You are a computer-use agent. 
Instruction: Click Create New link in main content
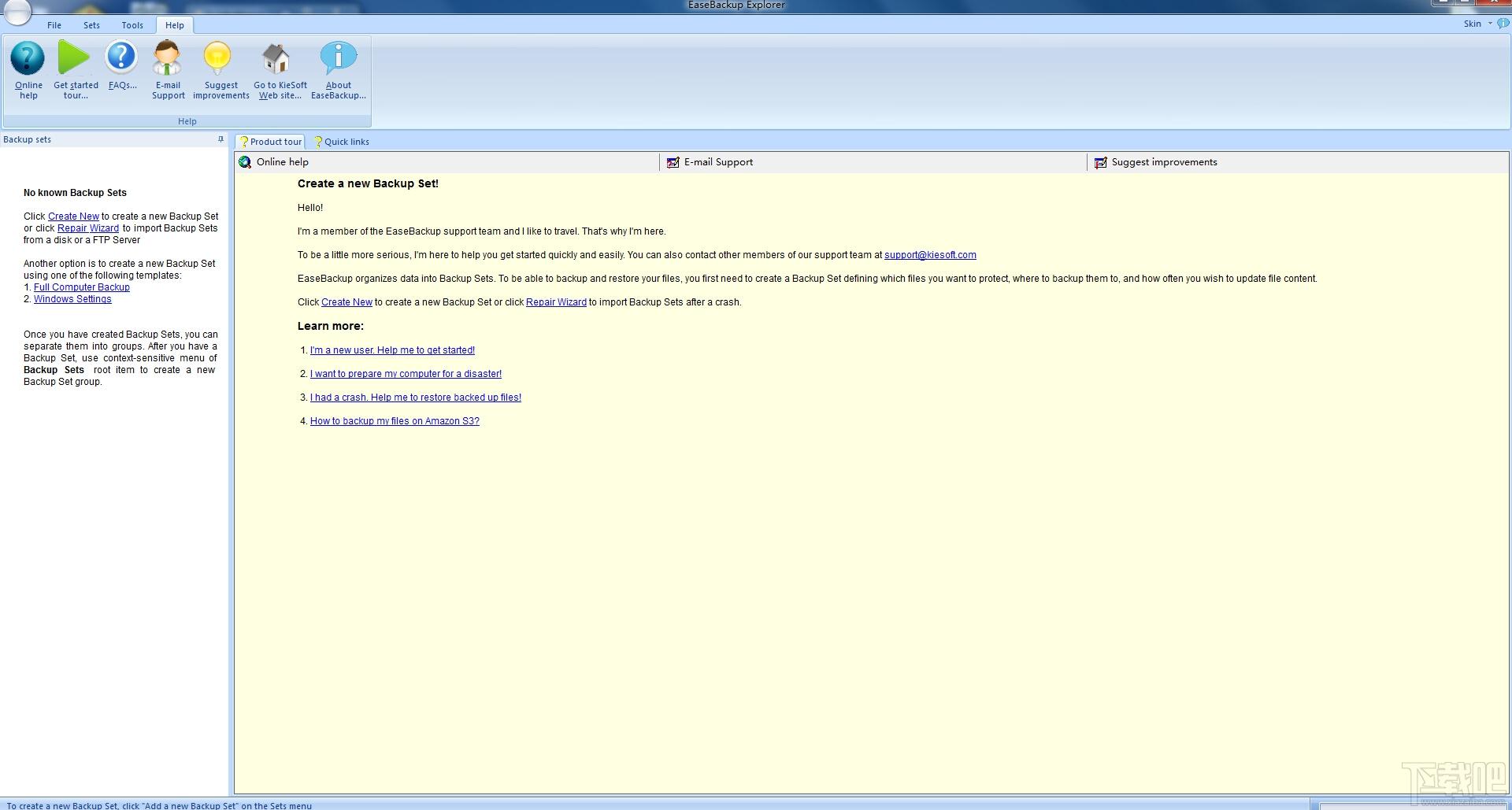(x=346, y=302)
